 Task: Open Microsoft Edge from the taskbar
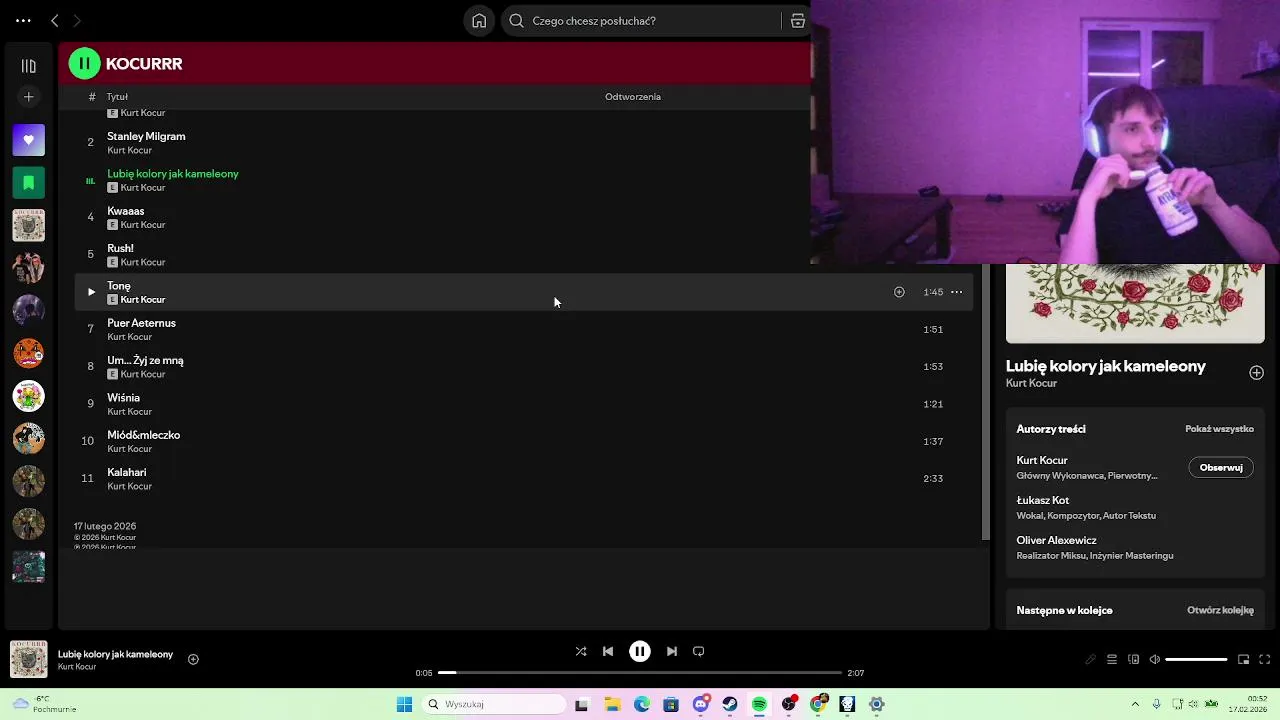(641, 704)
